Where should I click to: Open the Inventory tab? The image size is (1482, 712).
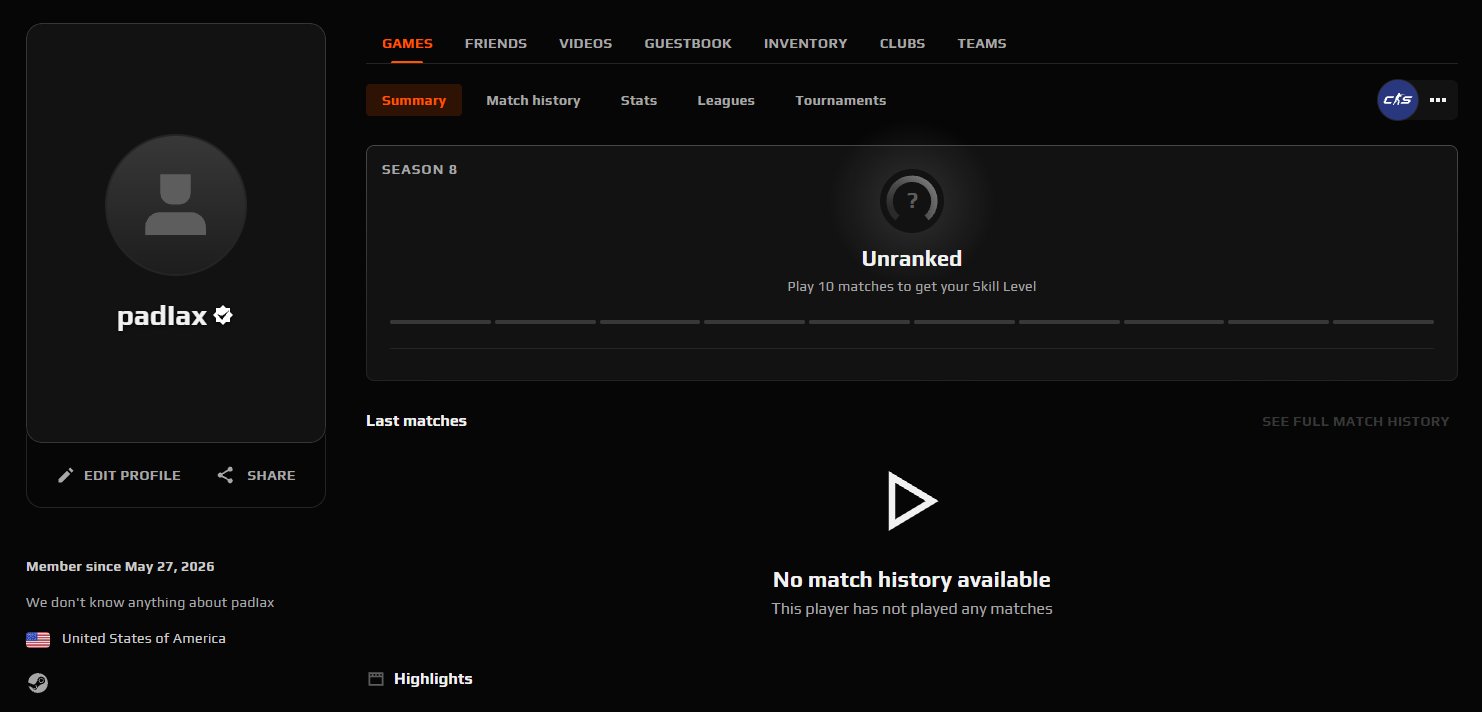tap(805, 43)
